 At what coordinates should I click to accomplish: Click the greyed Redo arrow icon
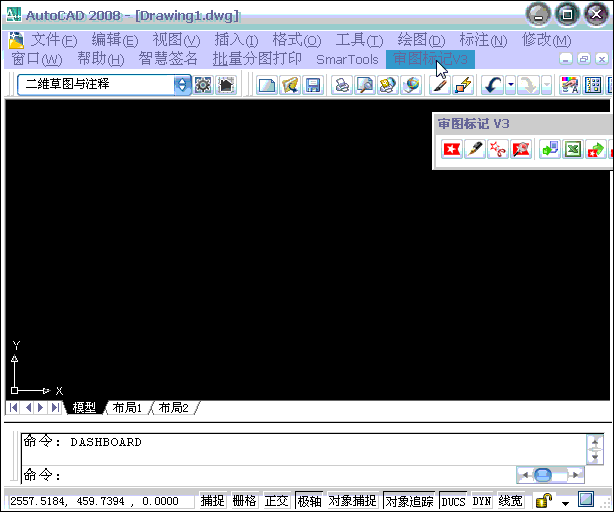pyautogui.click(x=529, y=85)
